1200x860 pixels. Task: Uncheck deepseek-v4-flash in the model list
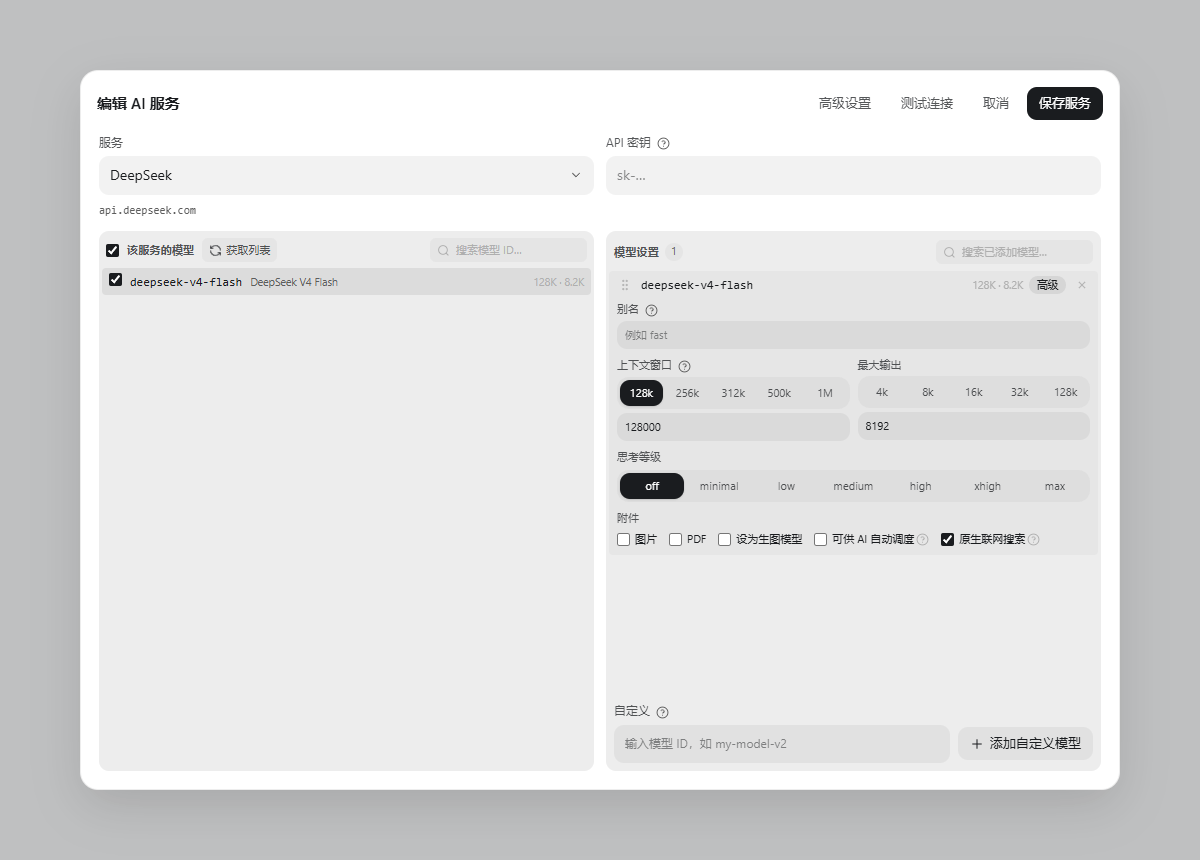[x=115, y=280]
